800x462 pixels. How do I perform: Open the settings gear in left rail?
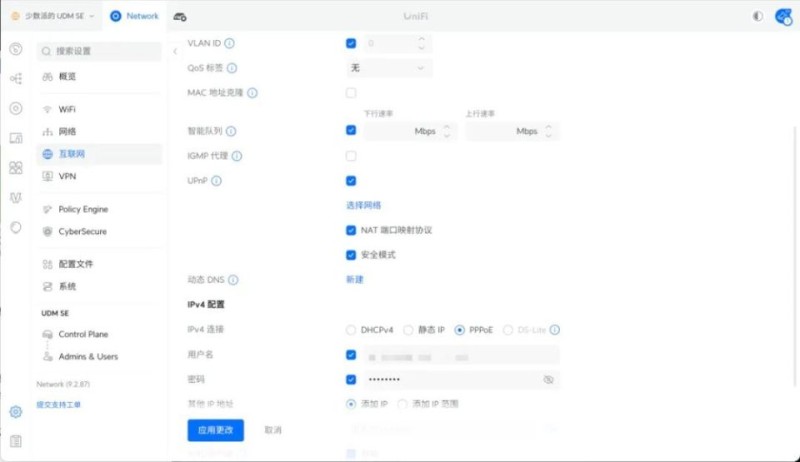[16, 412]
